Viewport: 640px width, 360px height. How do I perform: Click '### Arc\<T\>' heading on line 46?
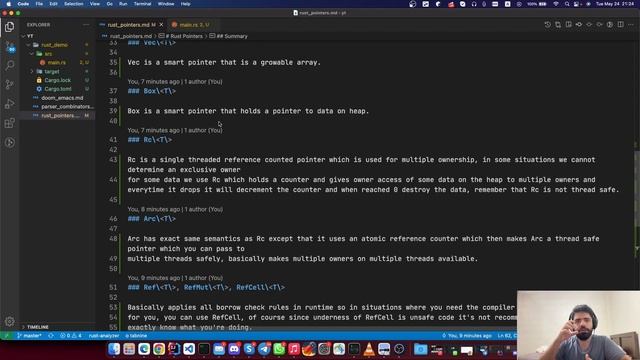[151, 219]
